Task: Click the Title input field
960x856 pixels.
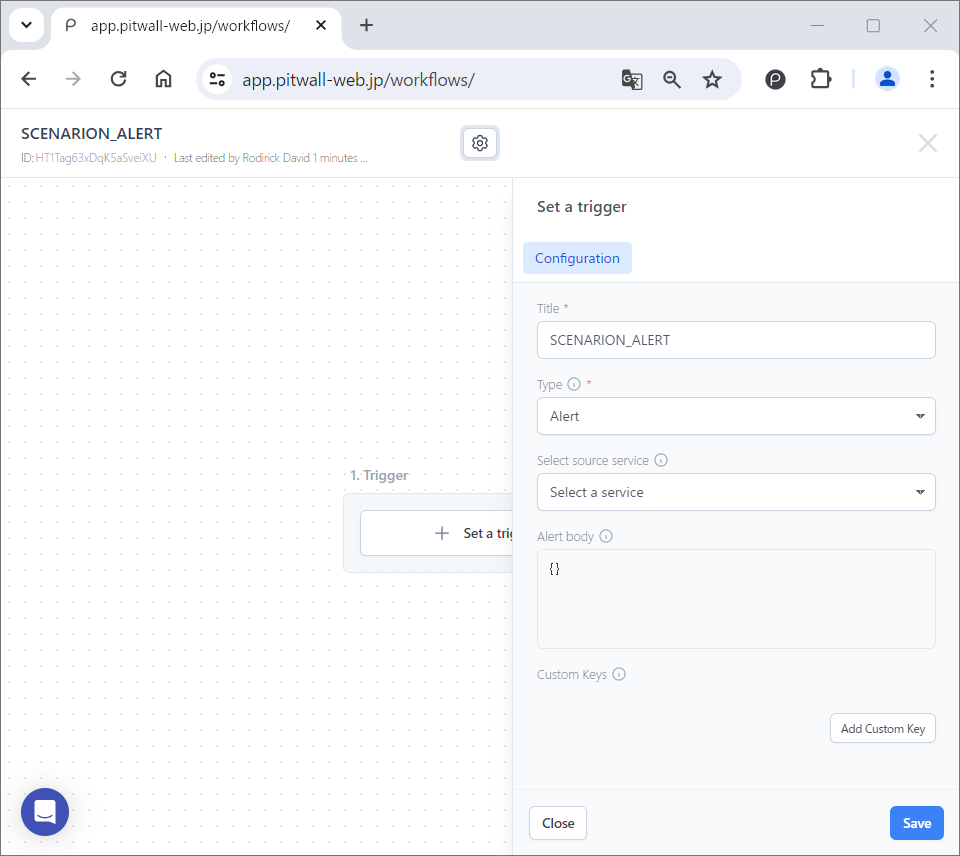Action: click(x=736, y=340)
